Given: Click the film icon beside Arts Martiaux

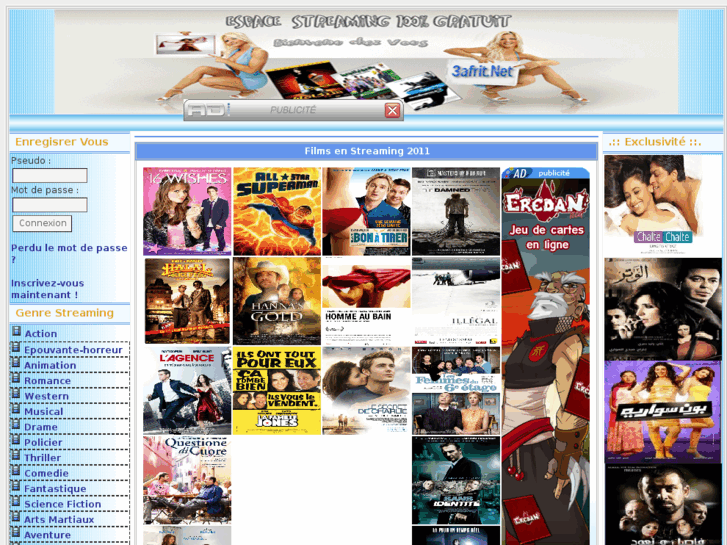Looking at the screenshot, I should pos(16,517).
